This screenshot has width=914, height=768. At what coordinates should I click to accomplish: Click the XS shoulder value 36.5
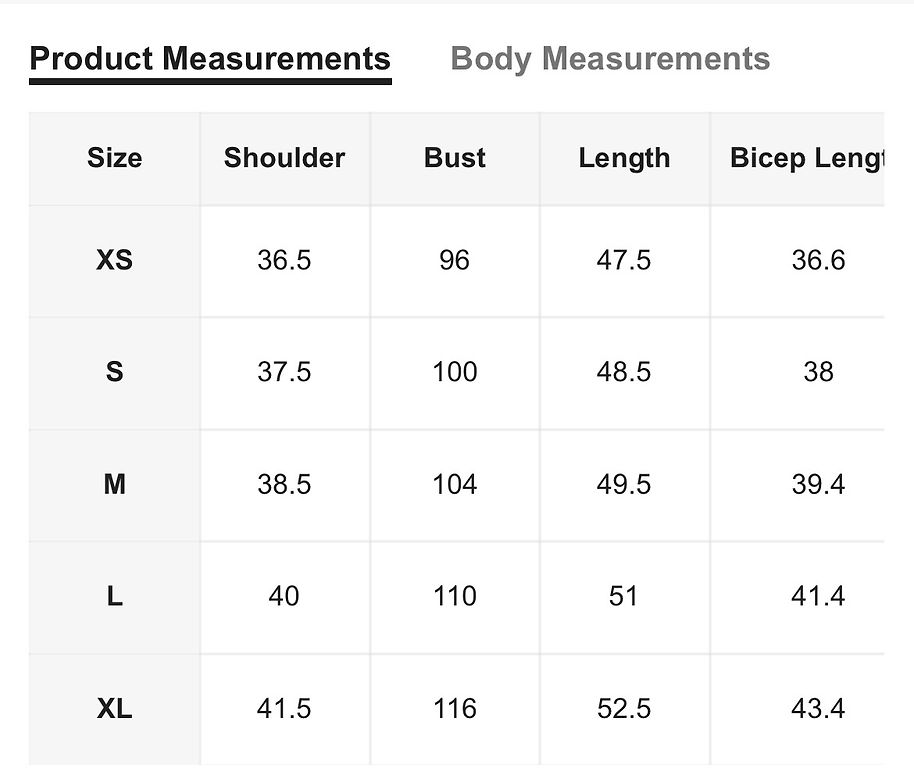coord(284,260)
